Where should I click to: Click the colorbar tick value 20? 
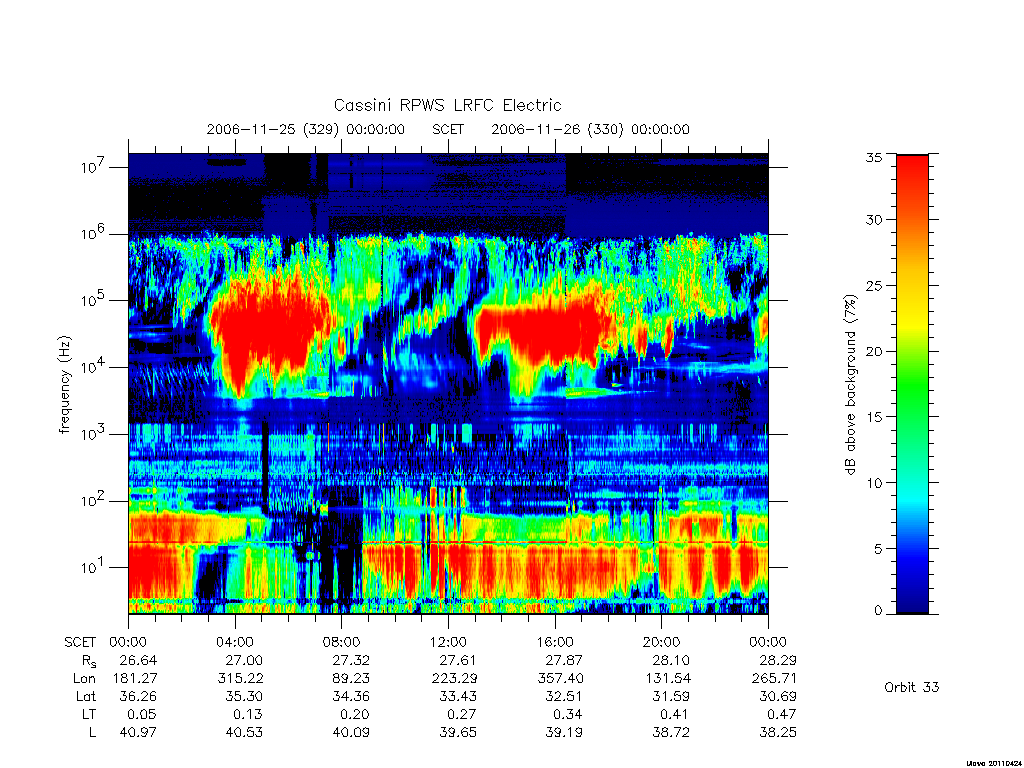coord(874,351)
